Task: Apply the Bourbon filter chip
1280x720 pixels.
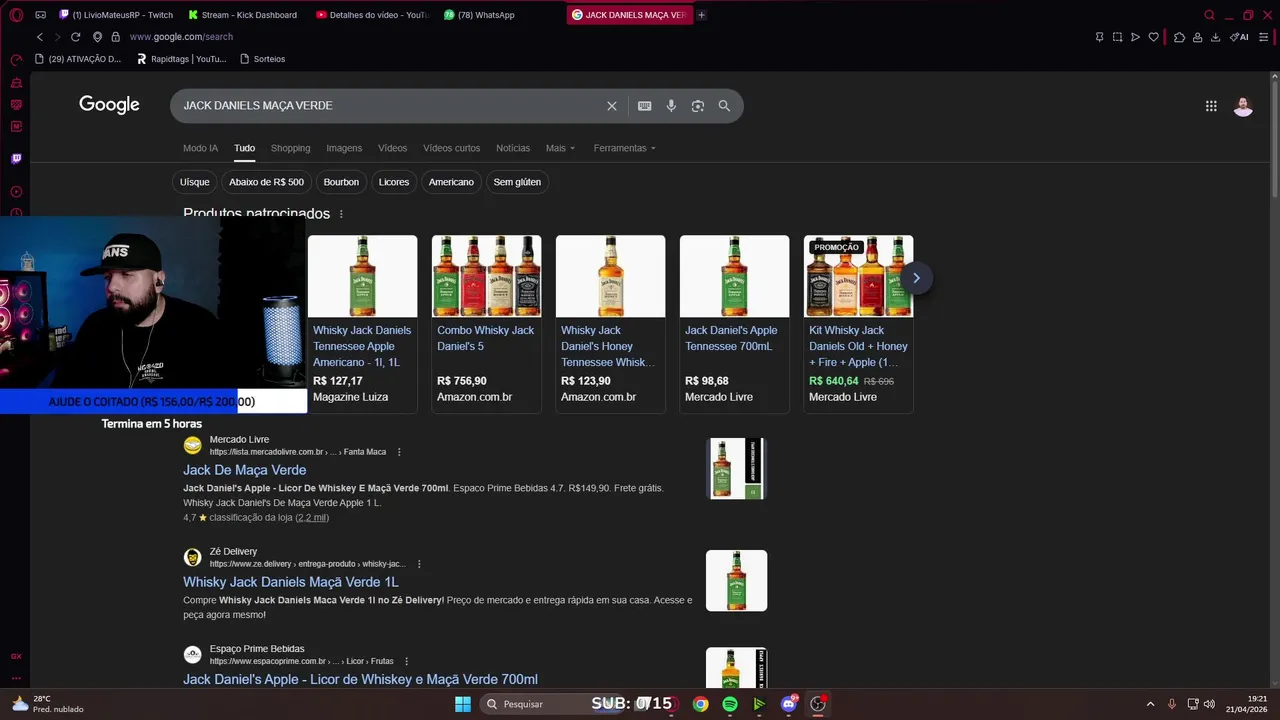Action: click(x=341, y=182)
